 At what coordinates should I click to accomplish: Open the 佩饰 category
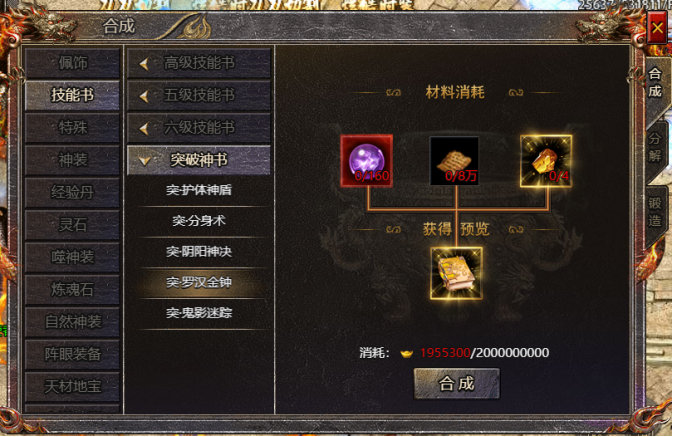[73, 63]
